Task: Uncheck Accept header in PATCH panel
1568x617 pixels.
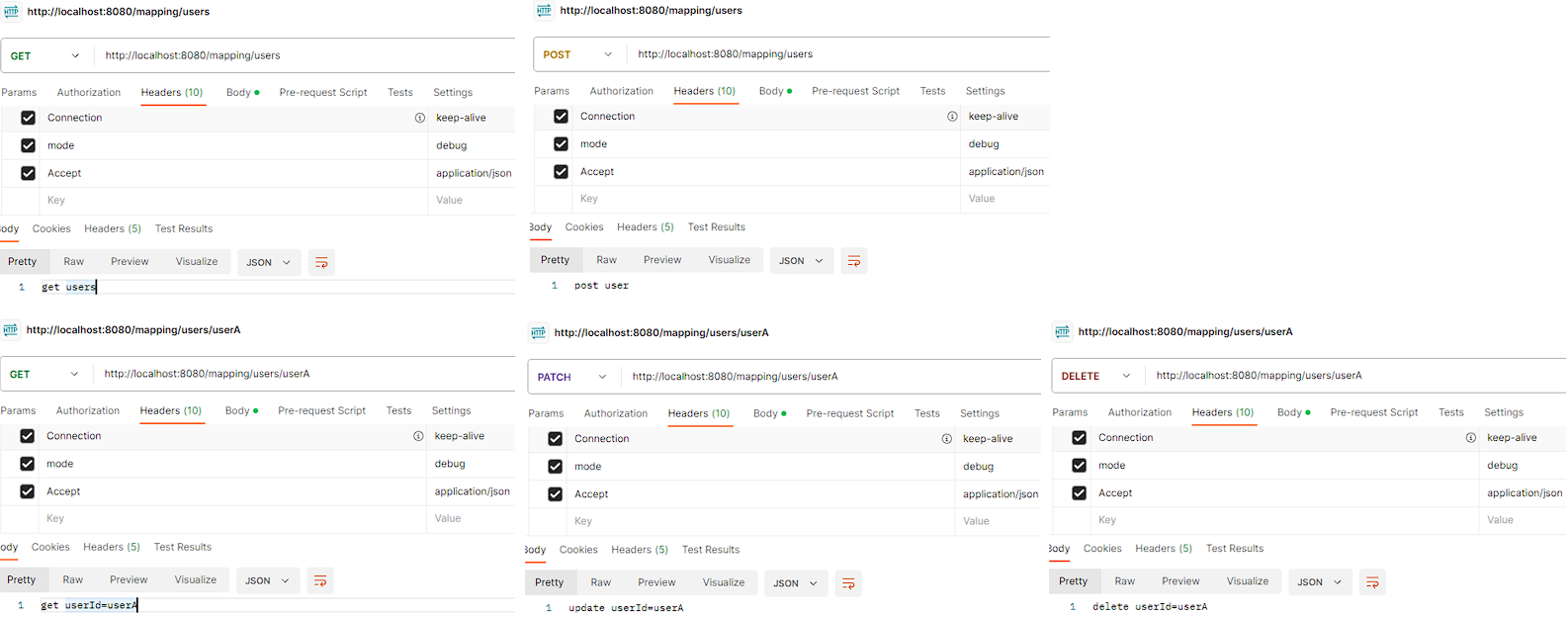Action: point(555,494)
